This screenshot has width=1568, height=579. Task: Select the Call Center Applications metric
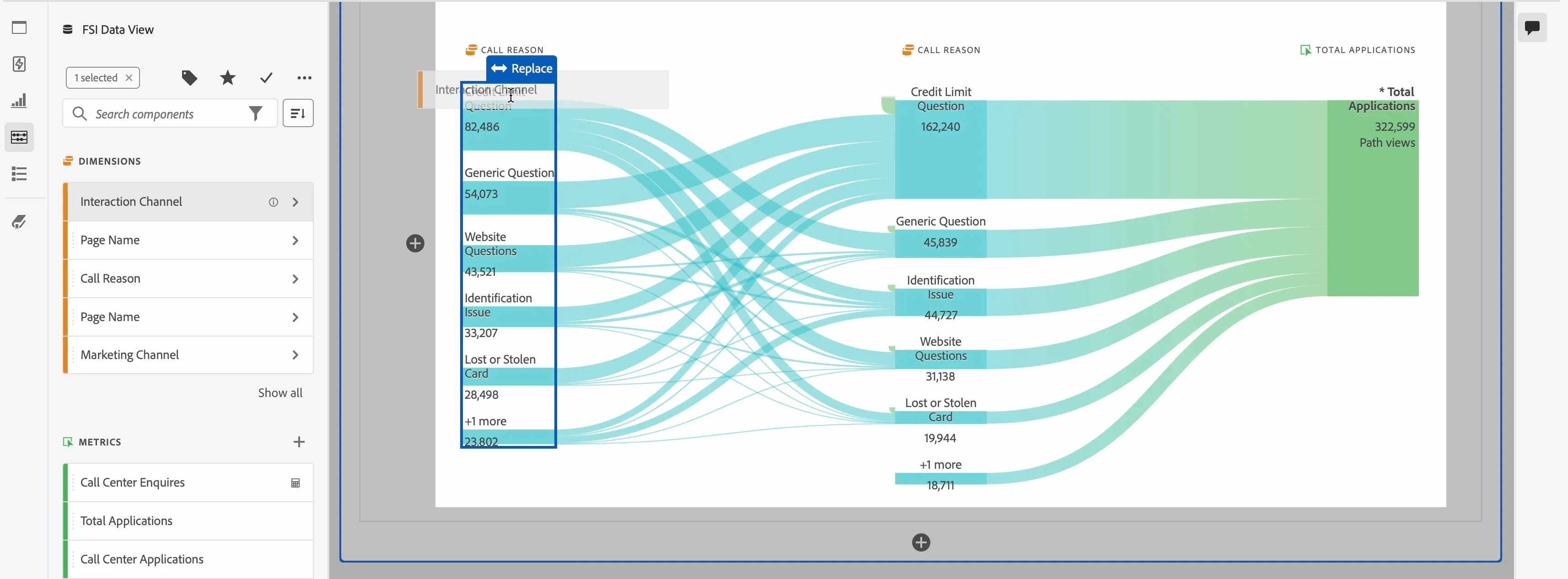point(188,559)
